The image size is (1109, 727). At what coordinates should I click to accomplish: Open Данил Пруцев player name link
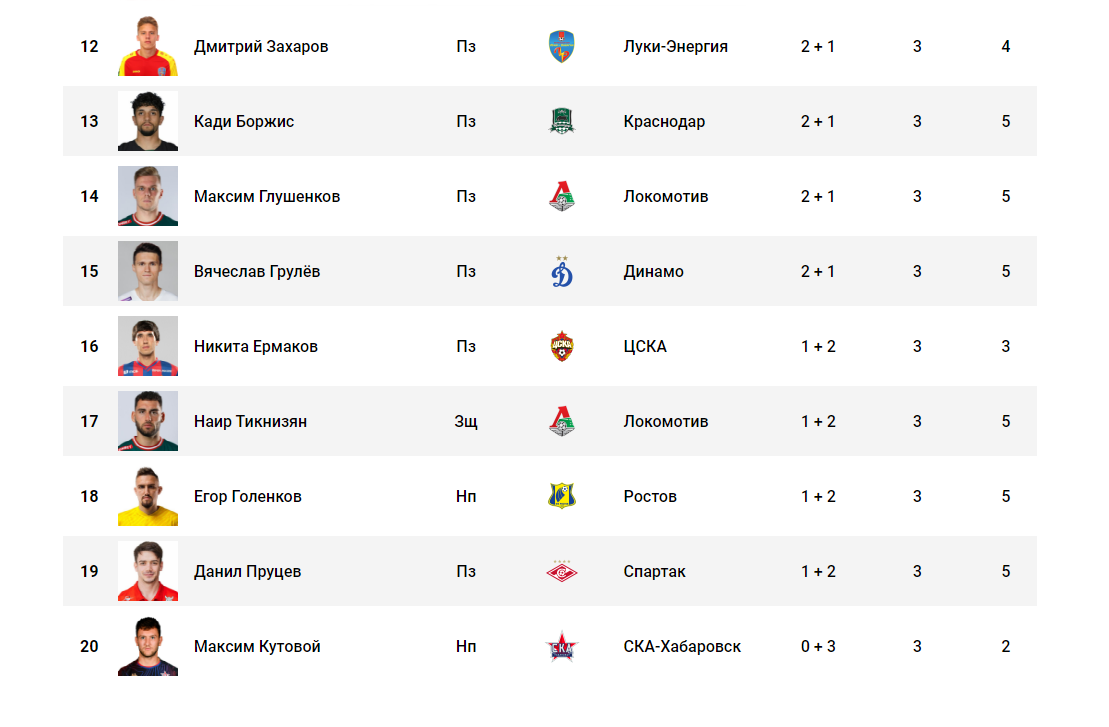point(248,571)
